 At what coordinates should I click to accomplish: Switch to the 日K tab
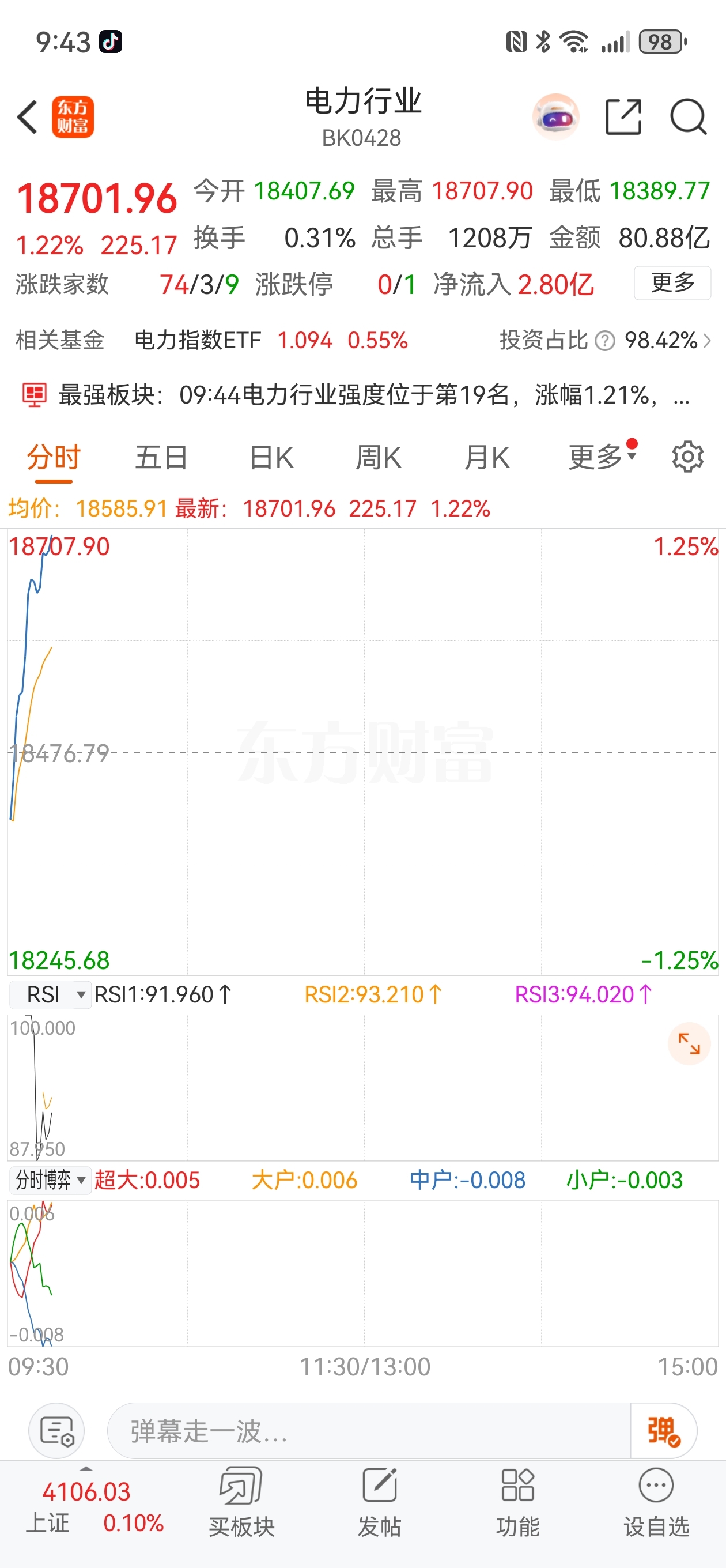tap(271, 457)
